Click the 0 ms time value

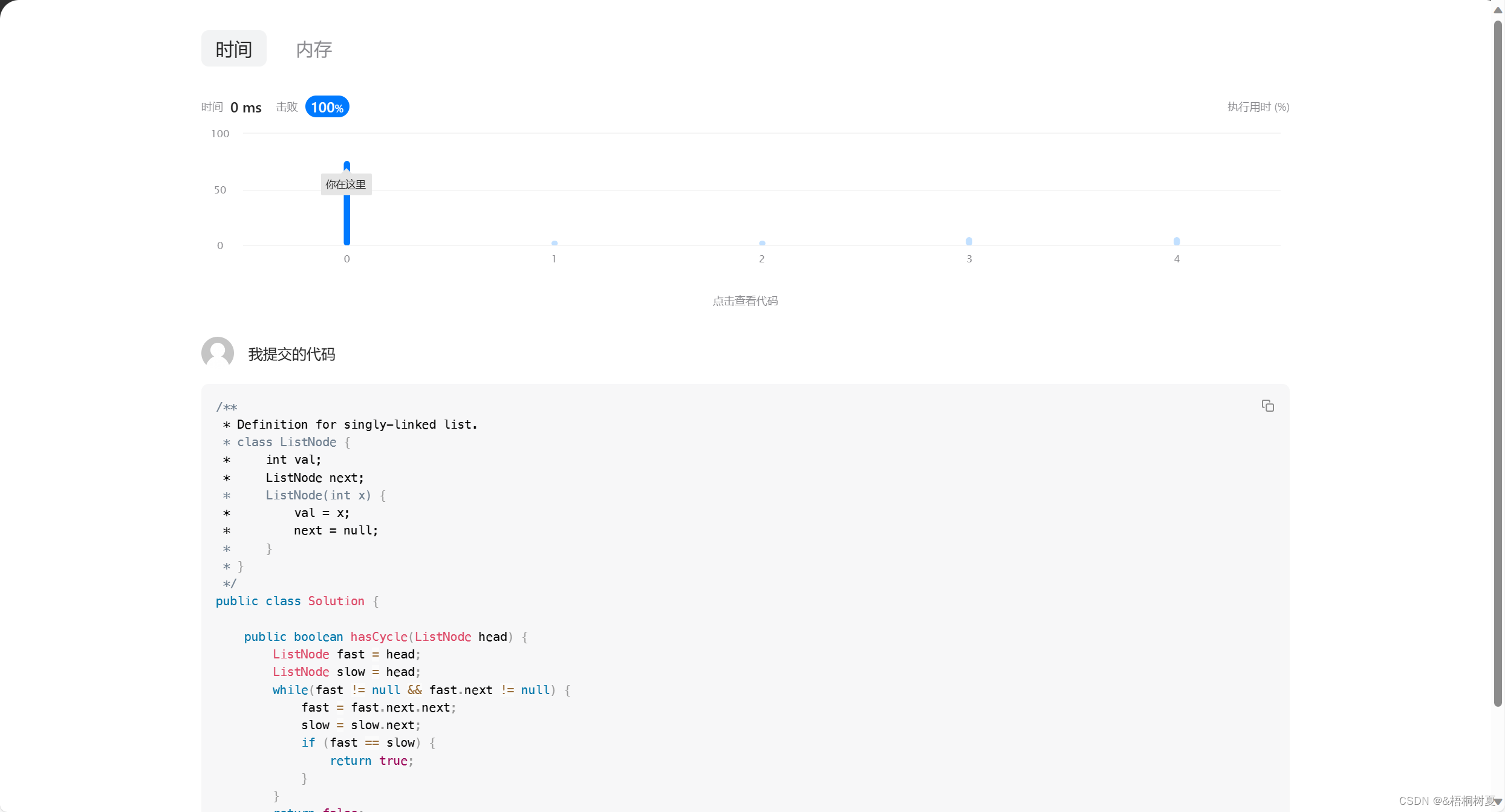[245, 108]
